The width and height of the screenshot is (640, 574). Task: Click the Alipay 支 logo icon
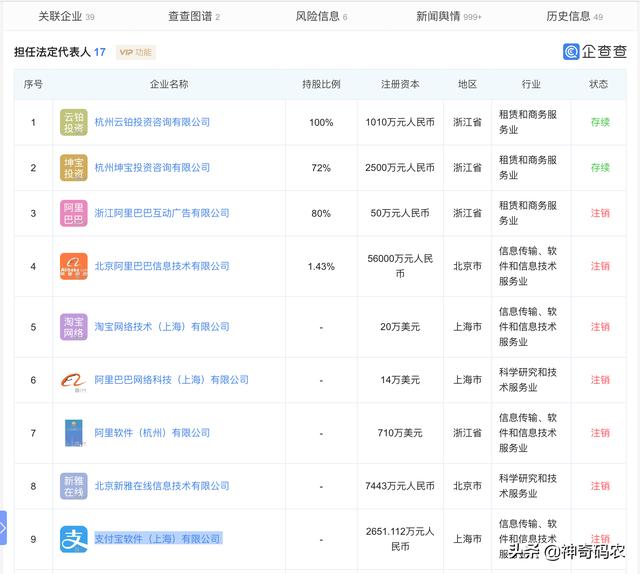click(73, 539)
